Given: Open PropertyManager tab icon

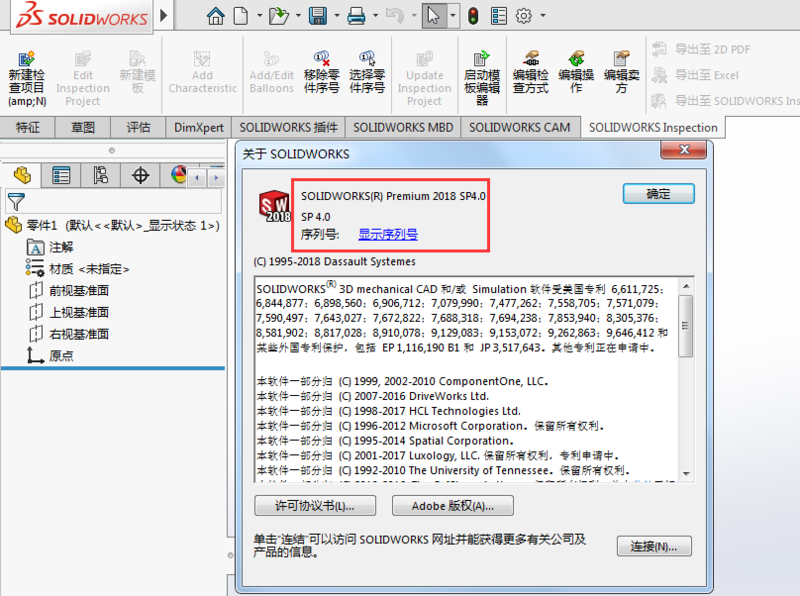Looking at the screenshot, I should tap(61, 176).
